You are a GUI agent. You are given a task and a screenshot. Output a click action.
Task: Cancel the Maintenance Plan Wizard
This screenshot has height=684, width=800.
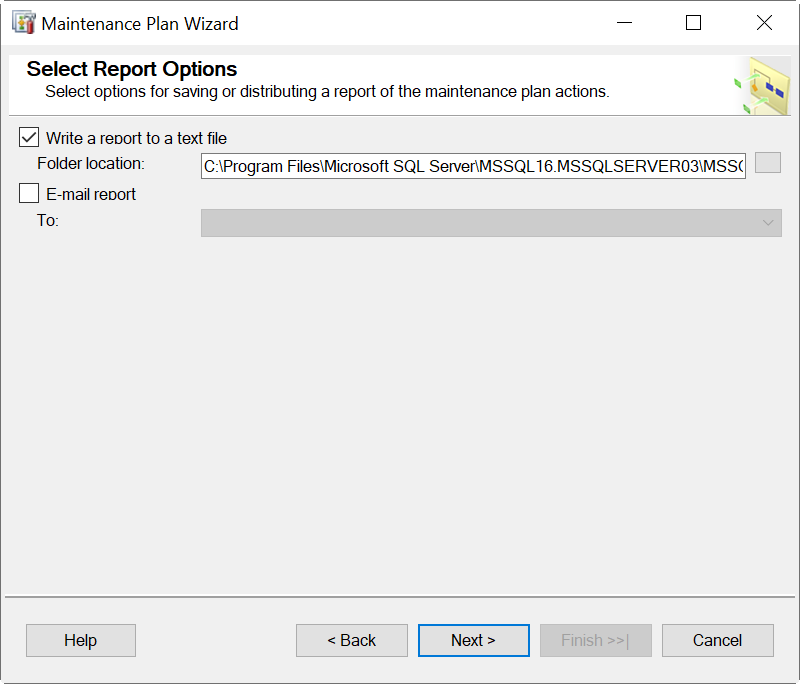tap(717, 640)
